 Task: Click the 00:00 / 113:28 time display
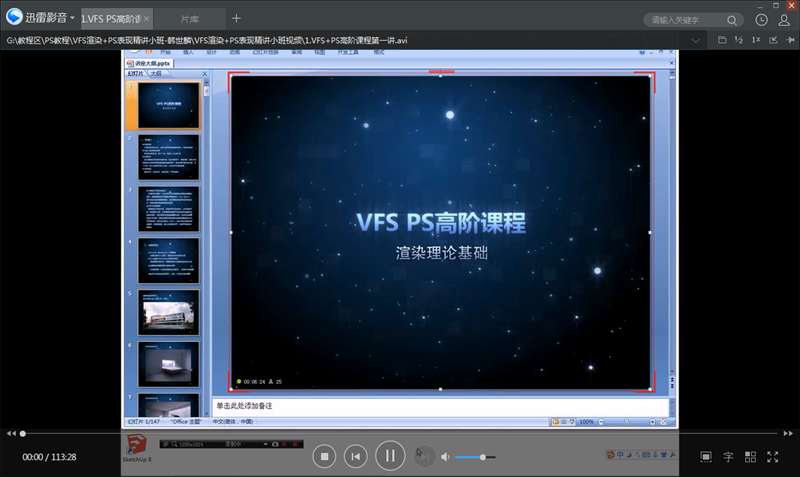(49, 457)
